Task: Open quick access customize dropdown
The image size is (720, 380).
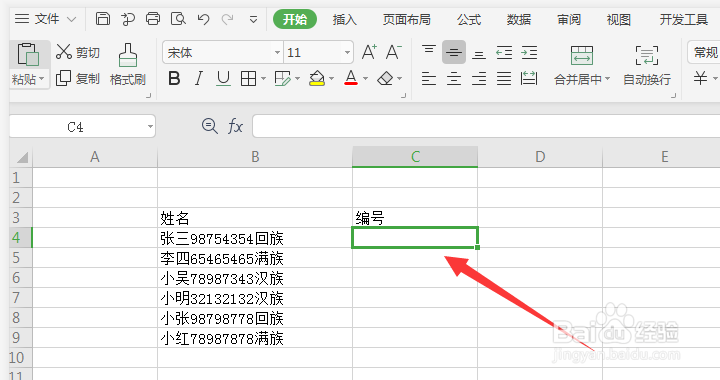Action: [x=253, y=19]
